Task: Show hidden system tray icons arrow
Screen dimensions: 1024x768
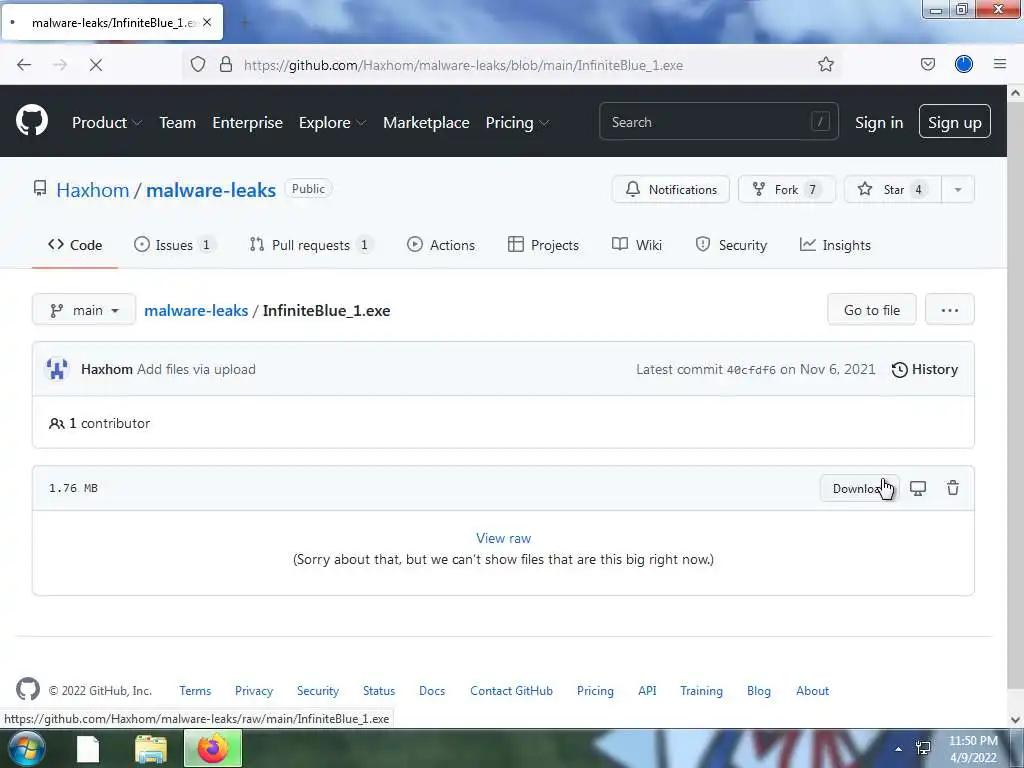Action: click(x=898, y=749)
